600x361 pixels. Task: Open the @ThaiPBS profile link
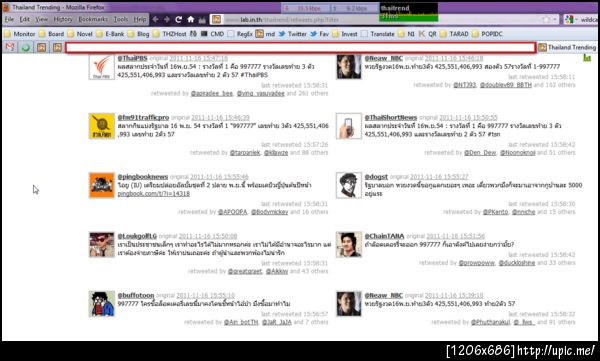point(132,58)
